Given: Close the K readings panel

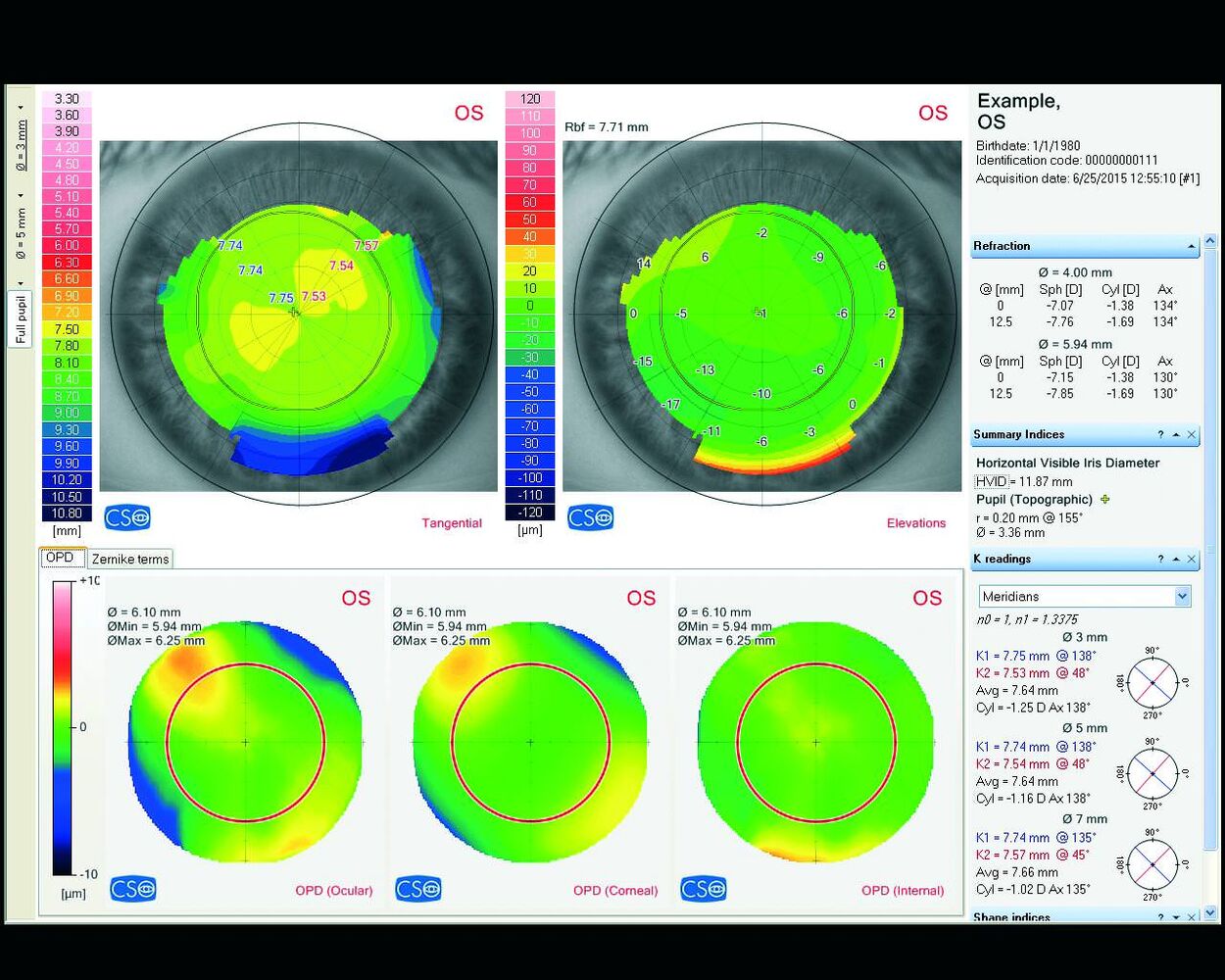Looking at the screenshot, I should click(1192, 560).
